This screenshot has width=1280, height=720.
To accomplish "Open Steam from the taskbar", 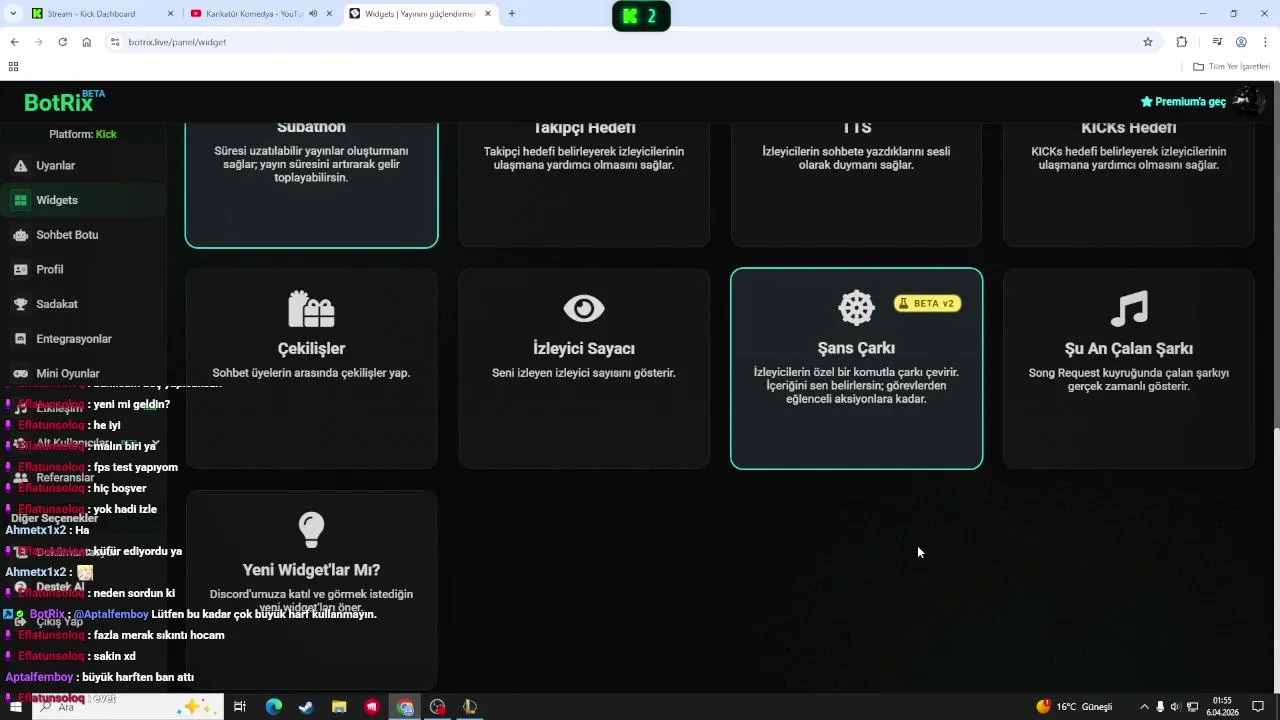I will point(306,707).
